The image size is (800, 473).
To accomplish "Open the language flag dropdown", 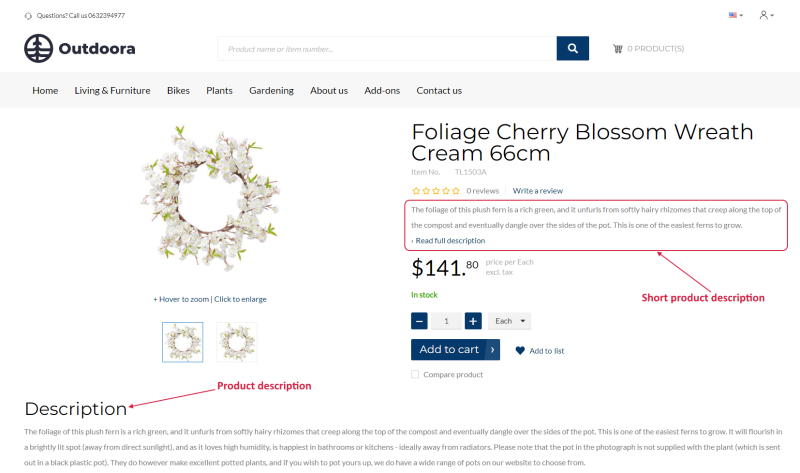I will coord(735,15).
